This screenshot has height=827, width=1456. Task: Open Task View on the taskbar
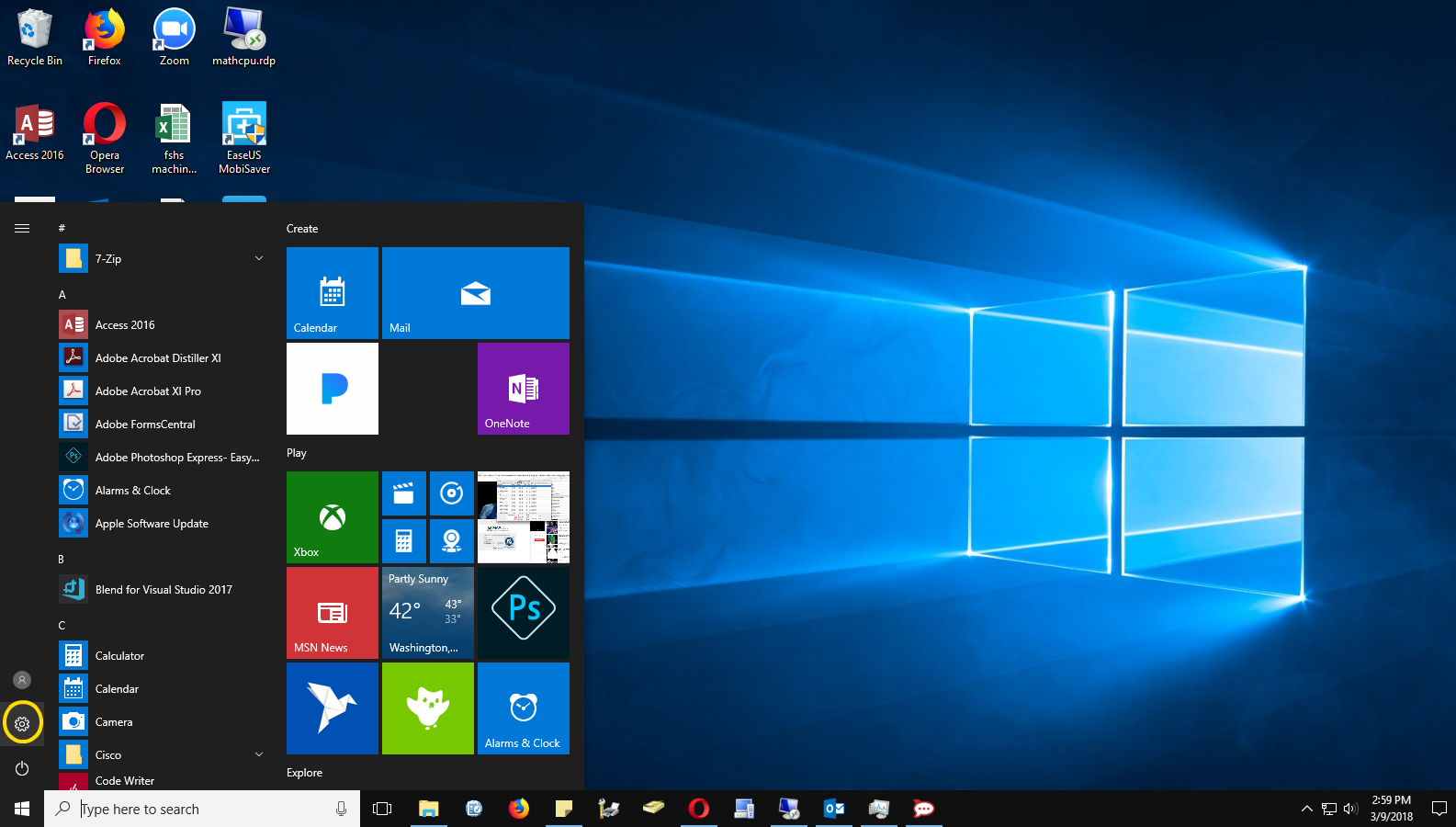[x=382, y=809]
